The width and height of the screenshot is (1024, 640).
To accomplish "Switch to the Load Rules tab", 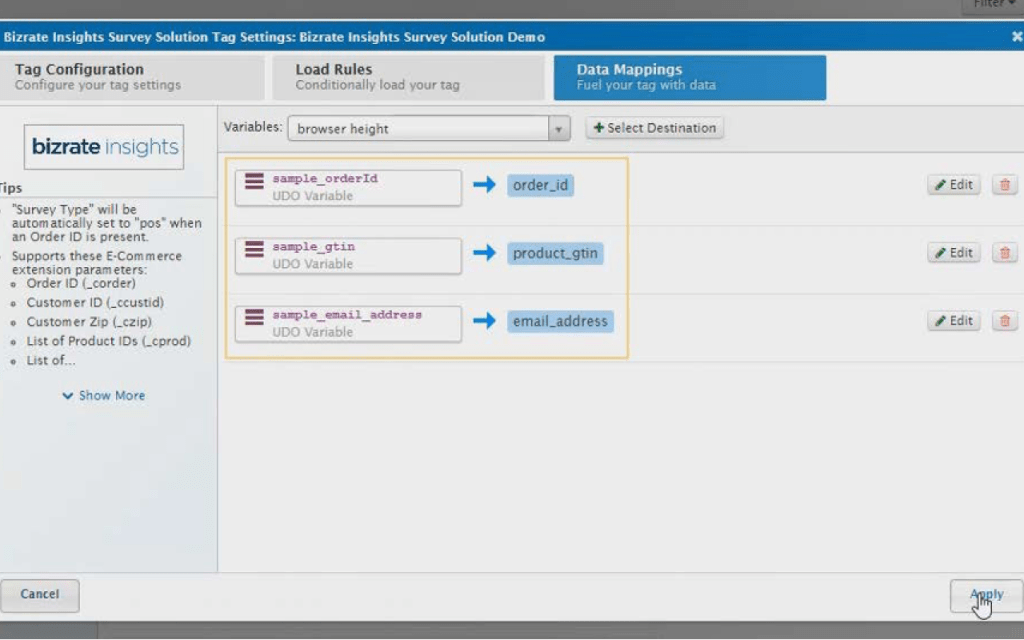I will pos(408,77).
